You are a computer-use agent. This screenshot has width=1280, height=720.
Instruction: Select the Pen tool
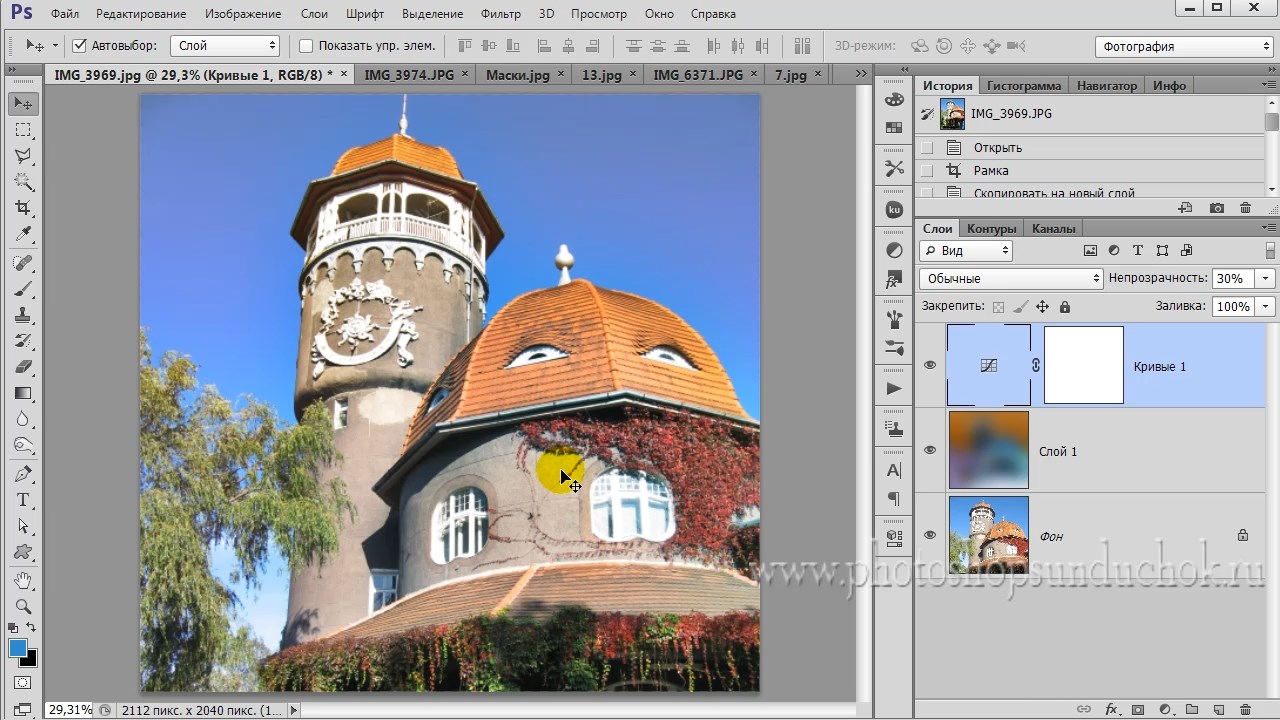[23, 473]
